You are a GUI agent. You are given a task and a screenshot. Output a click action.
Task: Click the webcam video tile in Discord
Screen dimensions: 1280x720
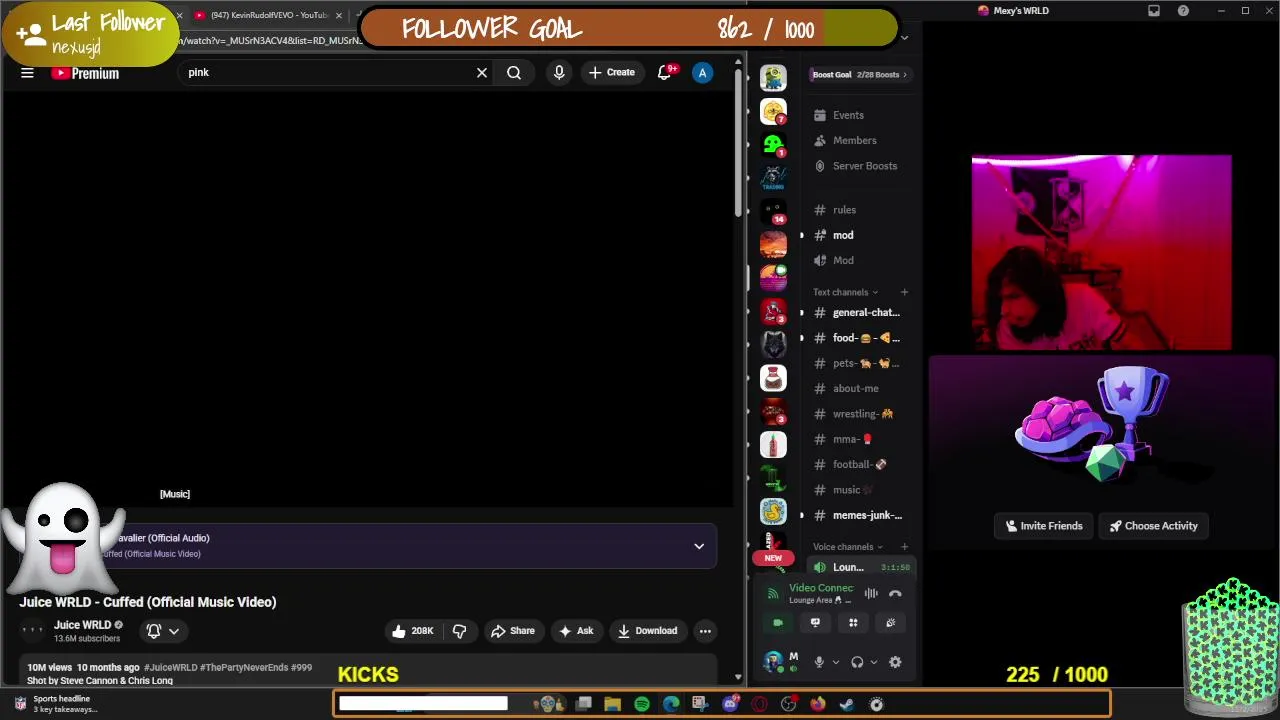coord(1101,252)
